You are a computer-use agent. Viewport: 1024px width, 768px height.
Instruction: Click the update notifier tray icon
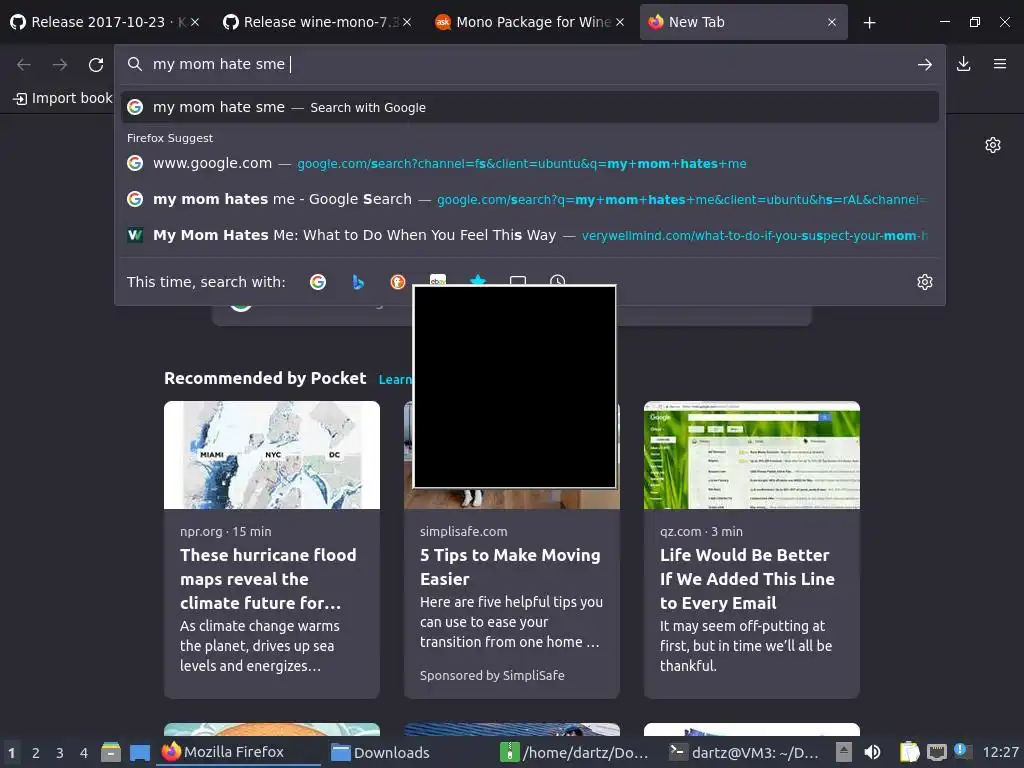[963, 751]
